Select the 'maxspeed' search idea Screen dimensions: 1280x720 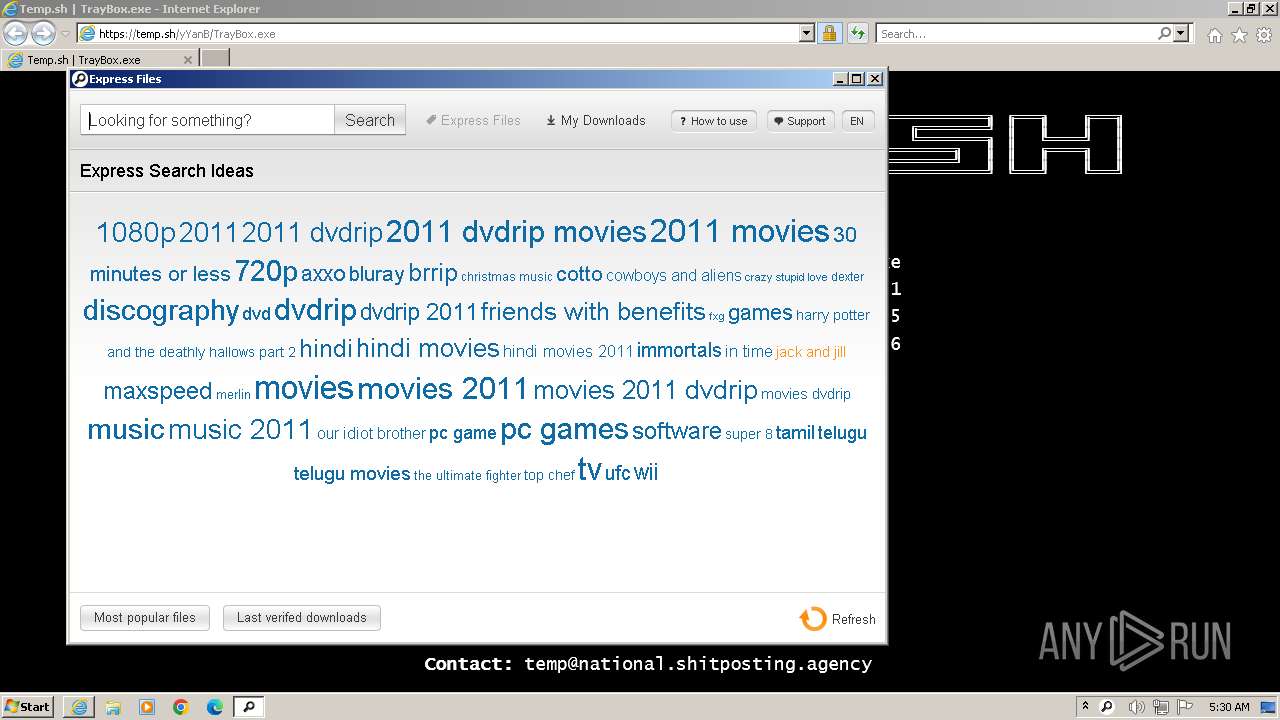pyautogui.click(x=158, y=391)
